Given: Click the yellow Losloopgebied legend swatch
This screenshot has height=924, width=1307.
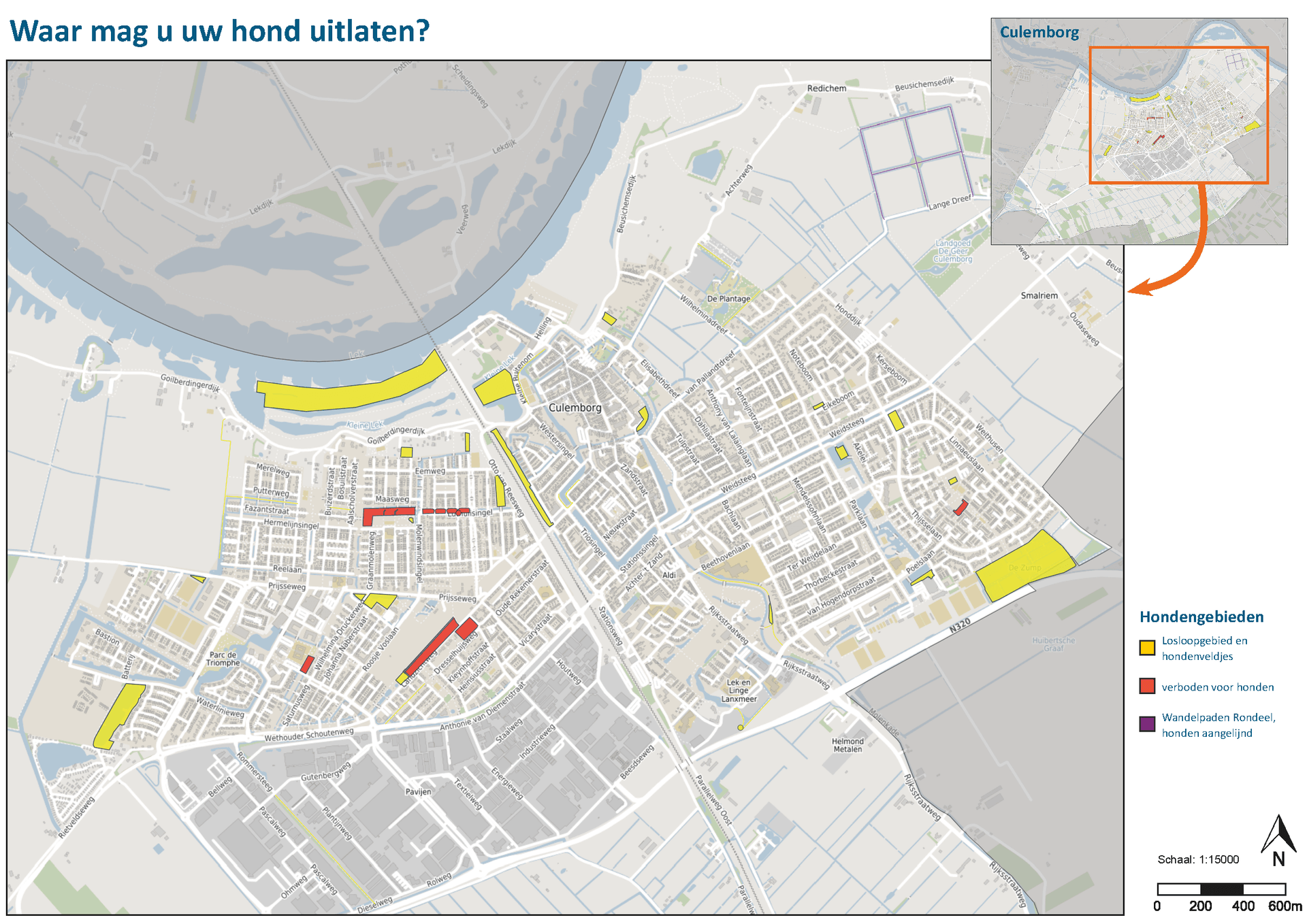Looking at the screenshot, I should (x=1148, y=648).
